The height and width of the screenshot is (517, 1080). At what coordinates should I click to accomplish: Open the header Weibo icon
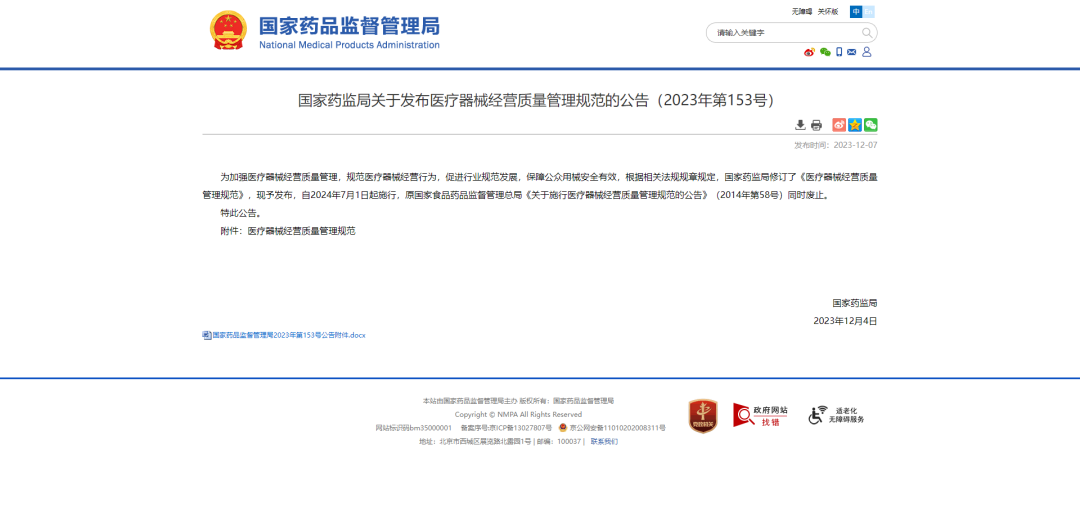coord(809,52)
